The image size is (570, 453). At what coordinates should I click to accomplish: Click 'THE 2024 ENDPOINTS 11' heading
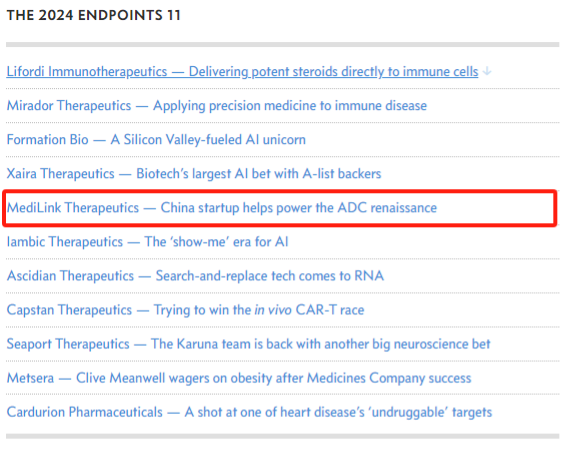pos(94,15)
